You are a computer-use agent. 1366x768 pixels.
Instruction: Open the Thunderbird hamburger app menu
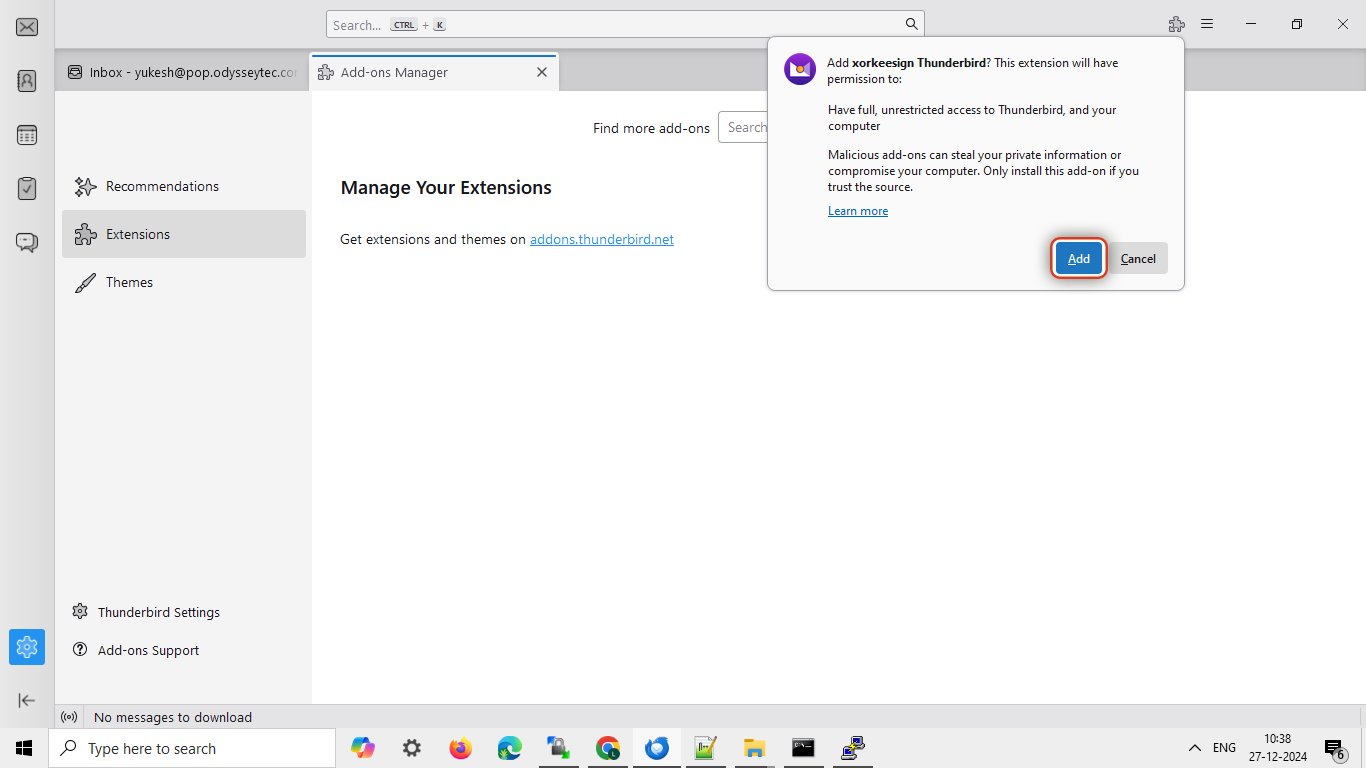click(1207, 24)
